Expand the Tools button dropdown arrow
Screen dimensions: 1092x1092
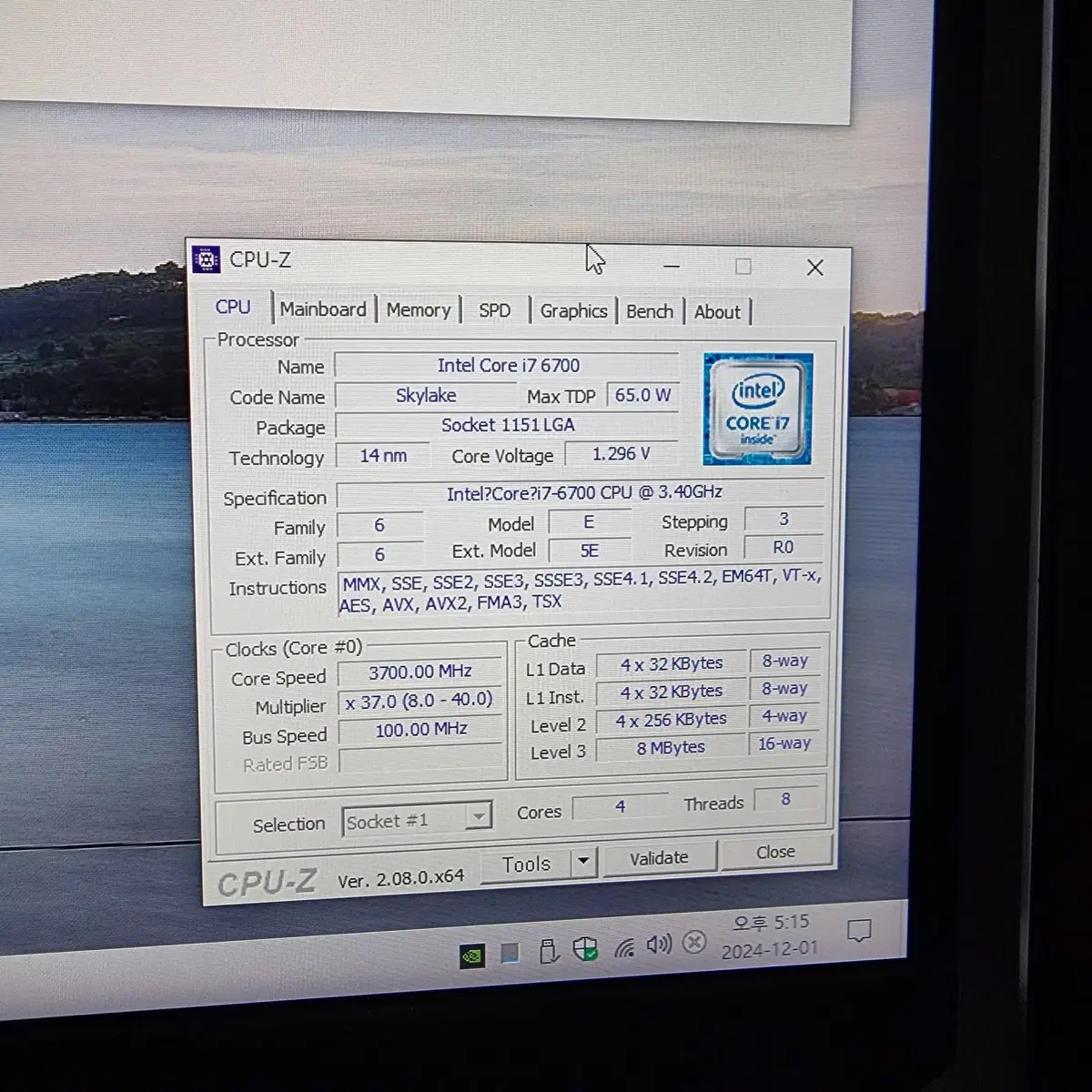coord(583,861)
